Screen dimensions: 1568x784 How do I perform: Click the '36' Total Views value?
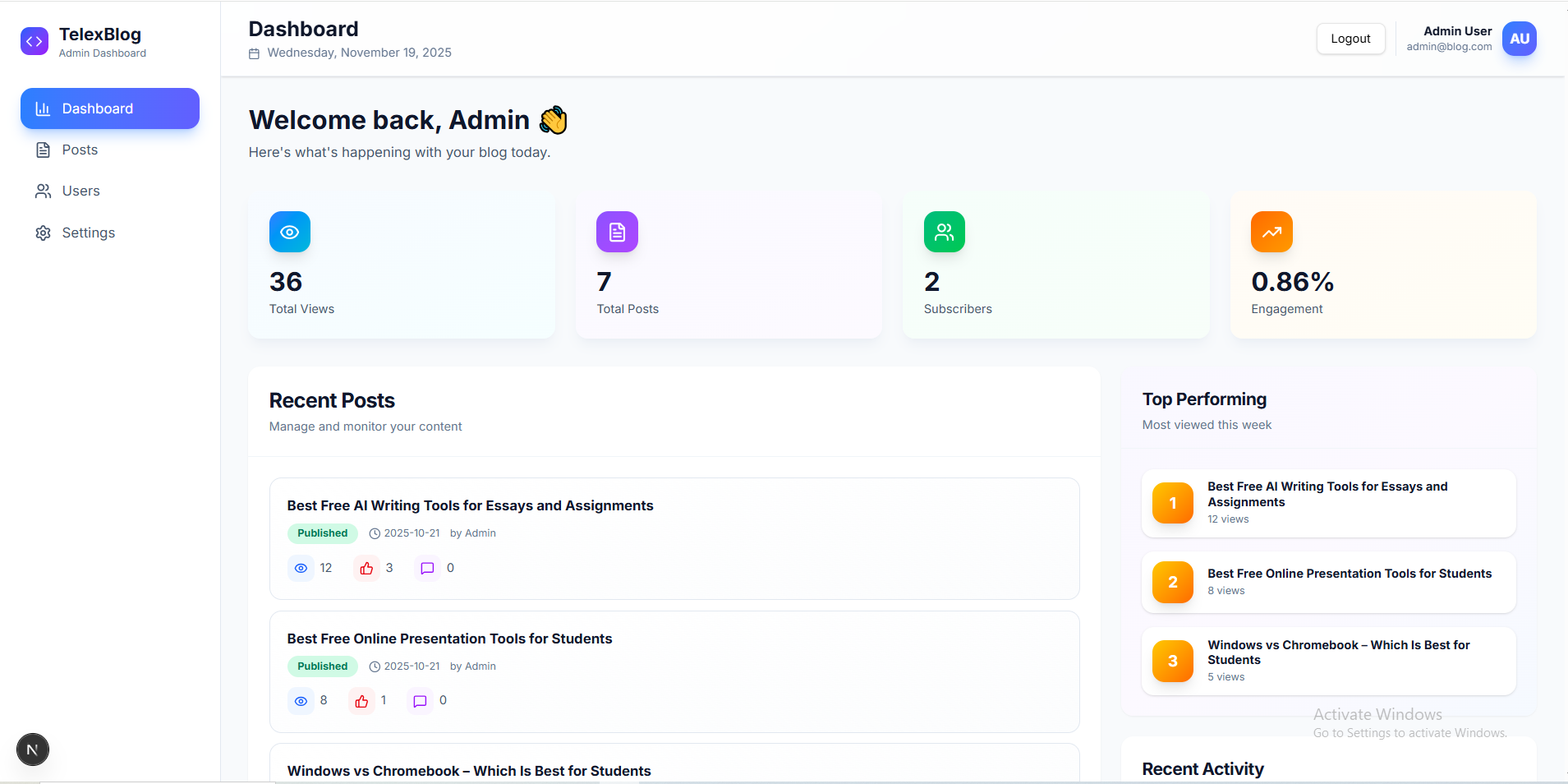(x=286, y=282)
